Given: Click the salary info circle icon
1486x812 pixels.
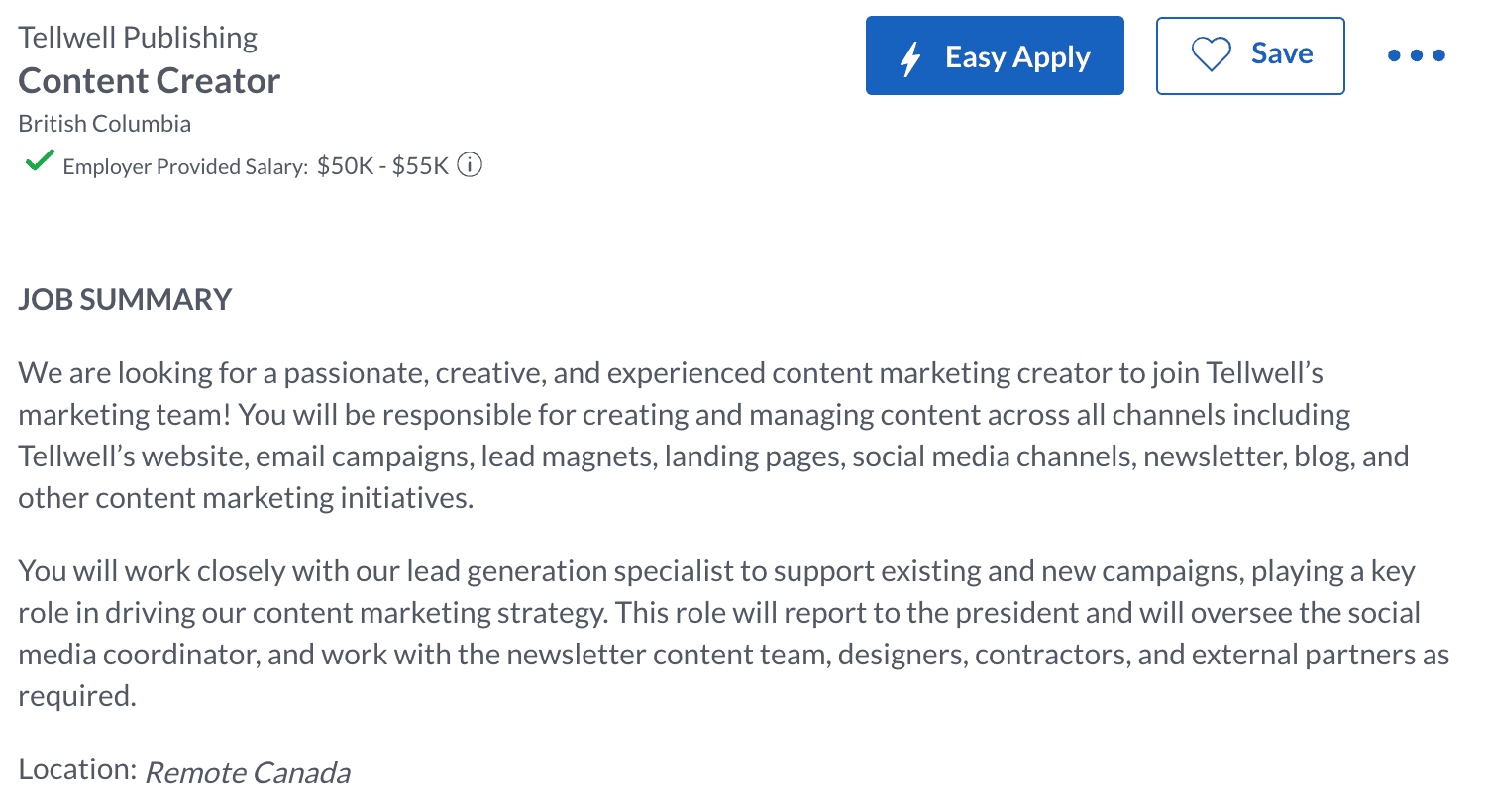Looking at the screenshot, I should (x=470, y=165).
